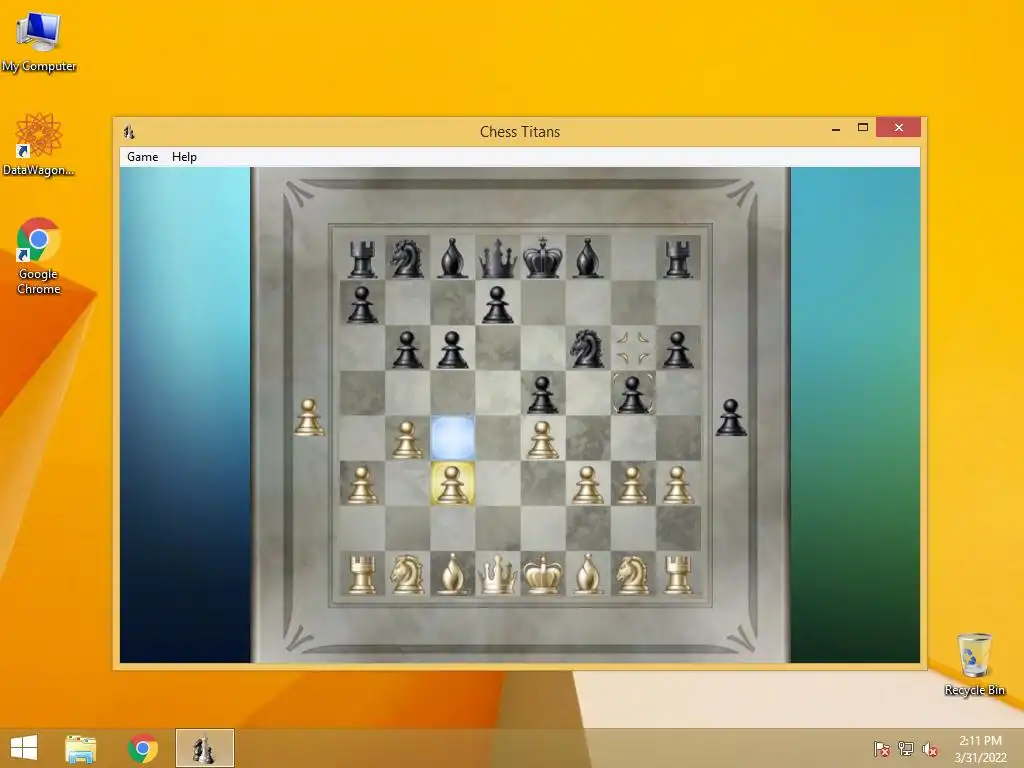1024x768 pixels.
Task: Select the black pawn on c6
Action: (453, 349)
